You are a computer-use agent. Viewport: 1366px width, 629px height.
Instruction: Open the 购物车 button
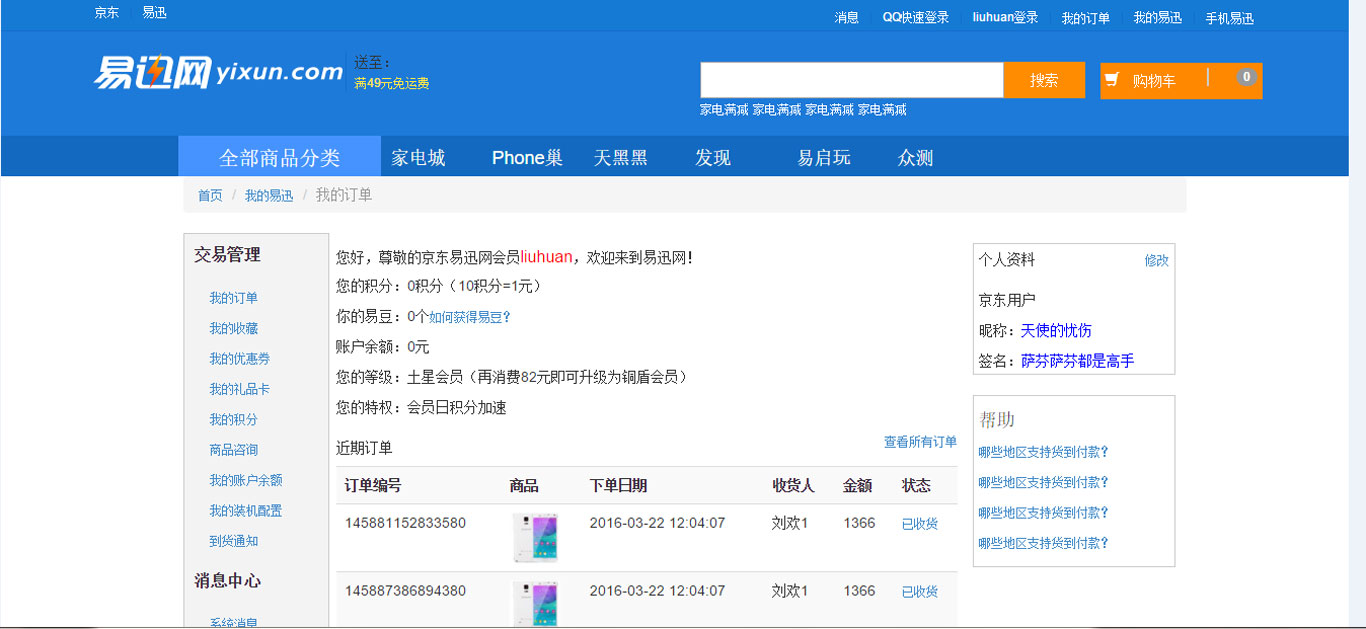point(1181,81)
